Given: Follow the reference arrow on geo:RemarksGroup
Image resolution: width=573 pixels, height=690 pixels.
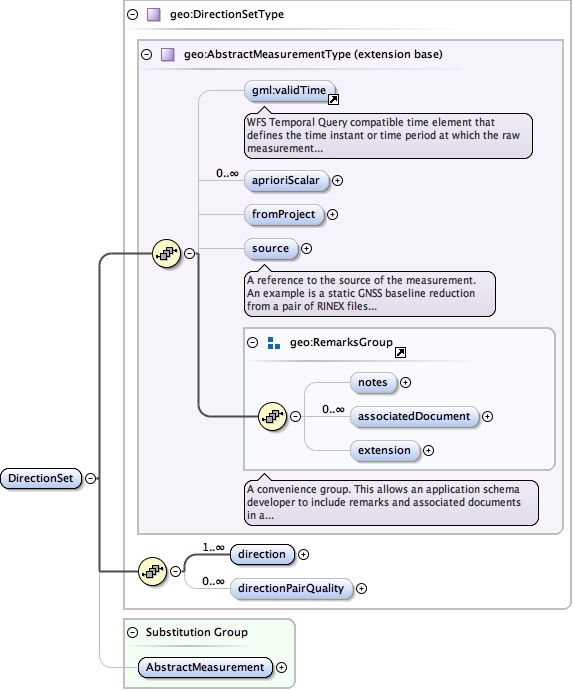Looking at the screenshot, I should (x=400, y=352).
